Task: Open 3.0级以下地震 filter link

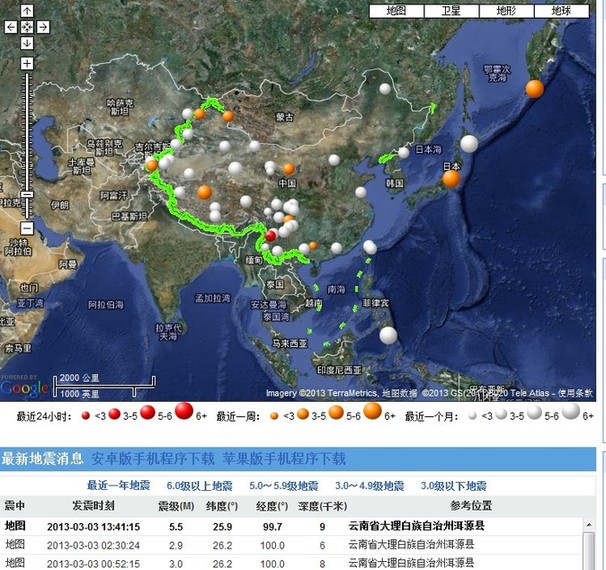Action: [x=454, y=486]
